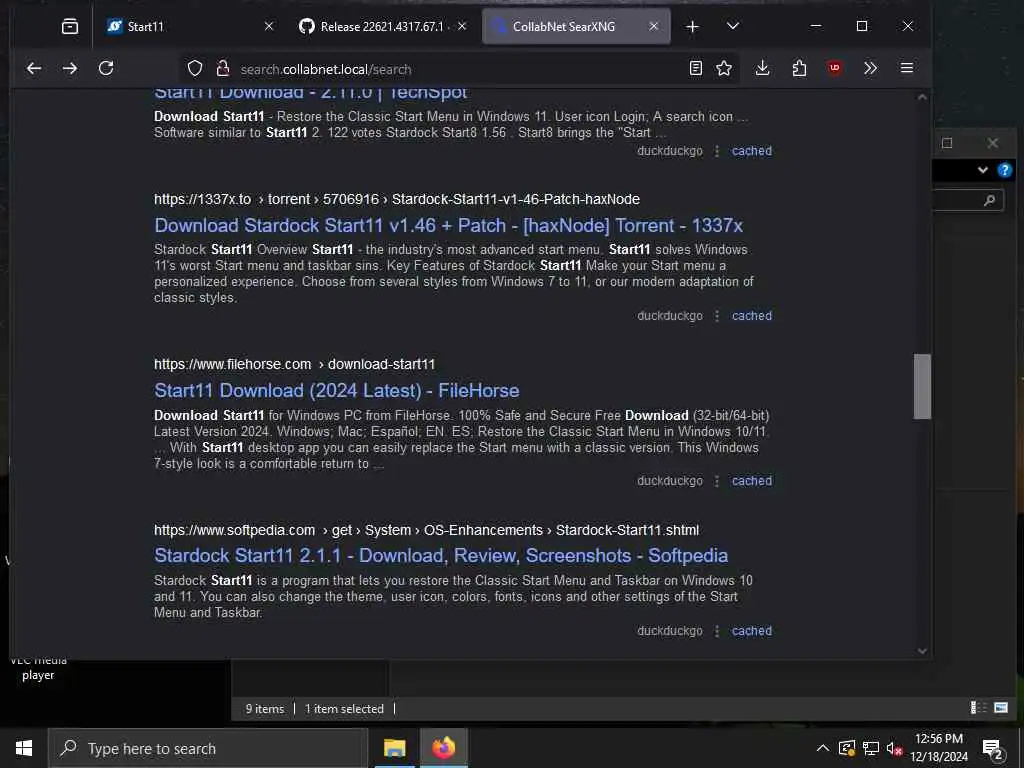This screenshot has height=768, width=1024.
Task: Go back to the previous page
Action: (x=34, y=69)
